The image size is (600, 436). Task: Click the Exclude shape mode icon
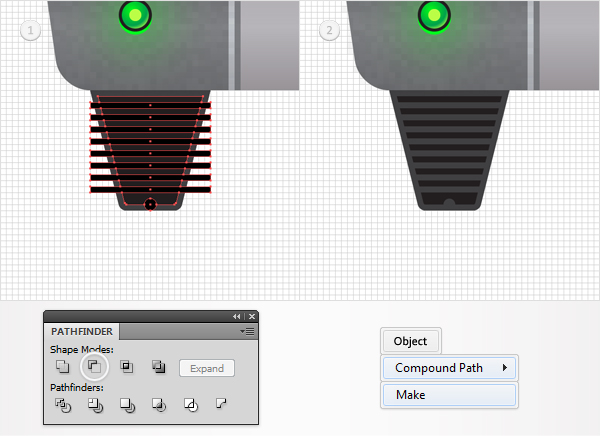[158, 367]
